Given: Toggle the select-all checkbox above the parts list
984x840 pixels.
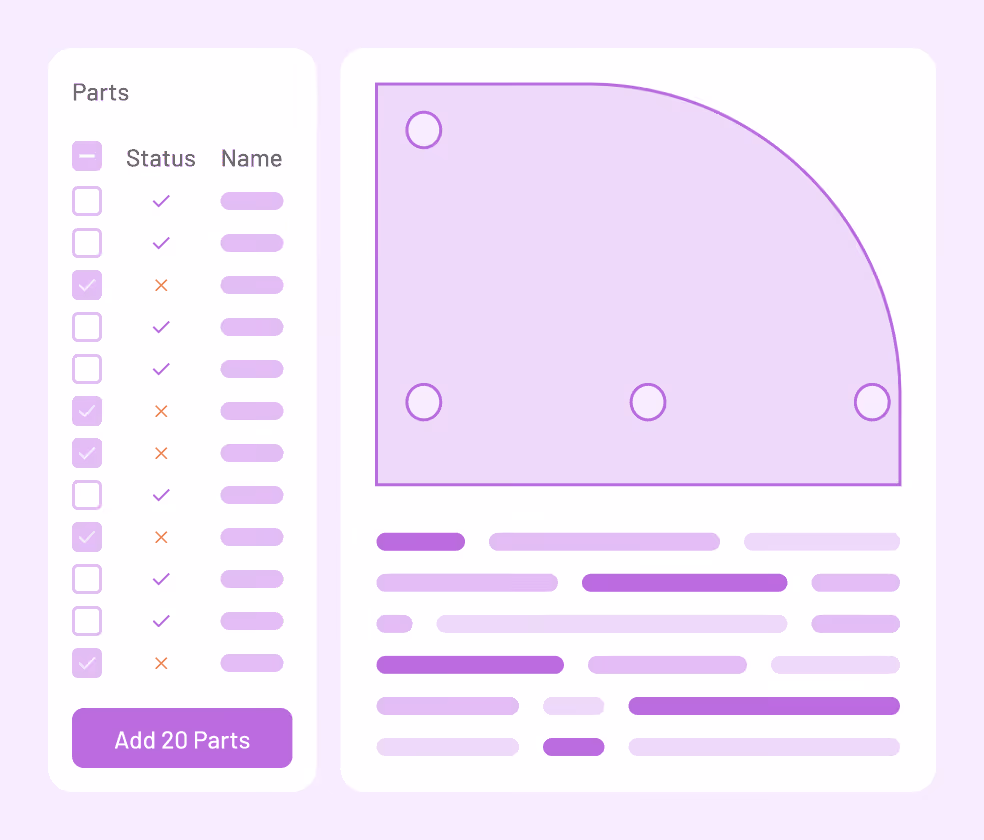Looking at the screenshot, I should point(87,156).
